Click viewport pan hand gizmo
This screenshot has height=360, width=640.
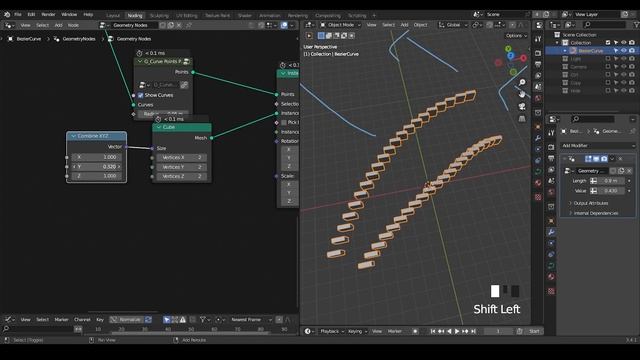pyautogui.click(x=522, y=94)
